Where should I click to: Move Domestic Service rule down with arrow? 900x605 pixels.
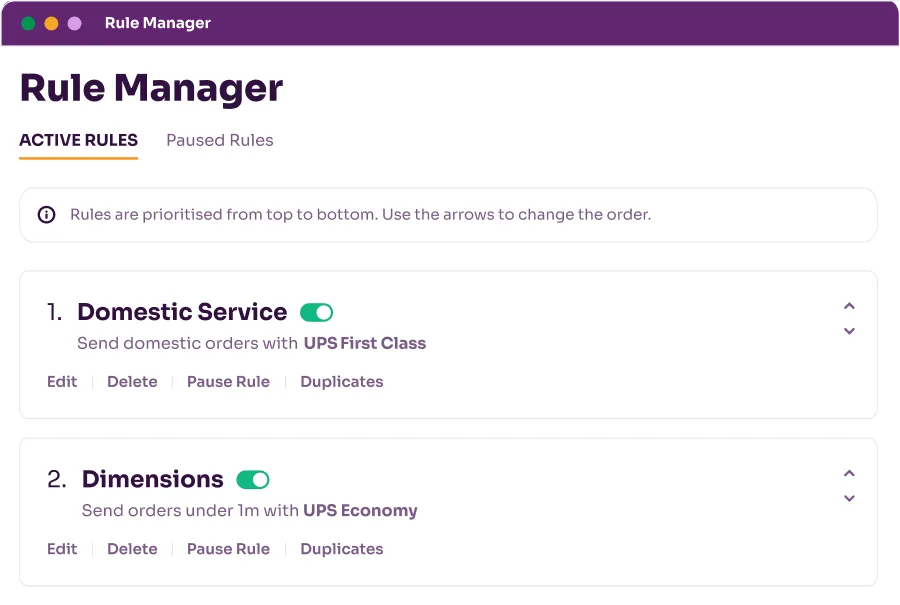click(849, 331)
